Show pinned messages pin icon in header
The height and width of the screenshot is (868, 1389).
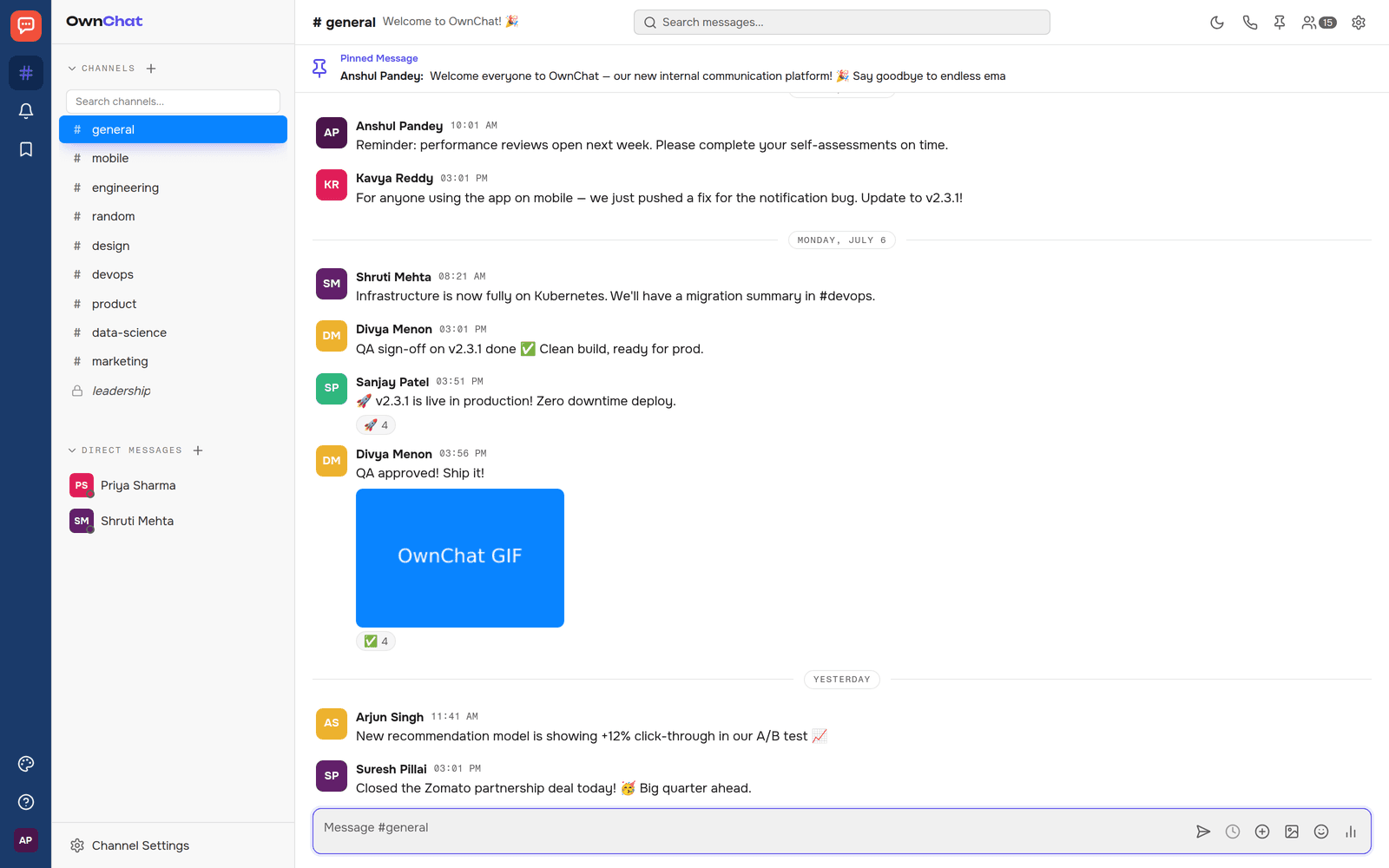(x=1280, y=23)
